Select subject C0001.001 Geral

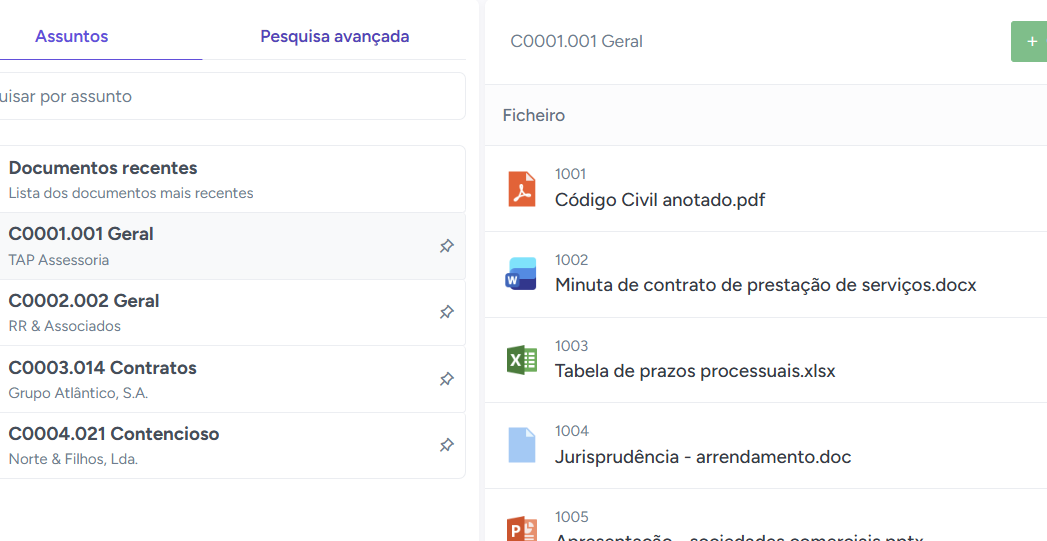pyautogui.click(x=230, y=246)
